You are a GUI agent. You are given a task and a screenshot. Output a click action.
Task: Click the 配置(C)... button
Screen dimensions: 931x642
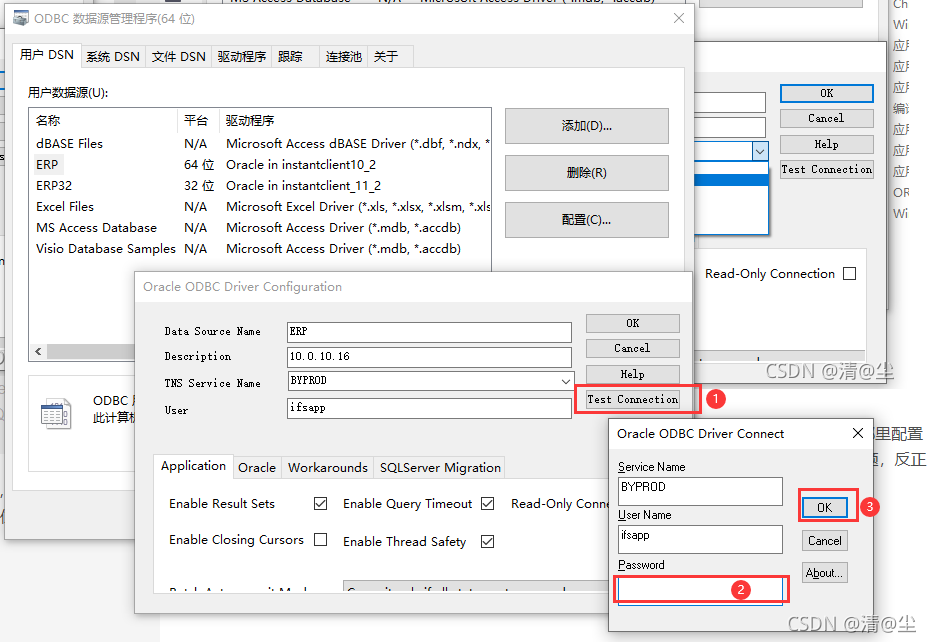click(x=587, y=220)
